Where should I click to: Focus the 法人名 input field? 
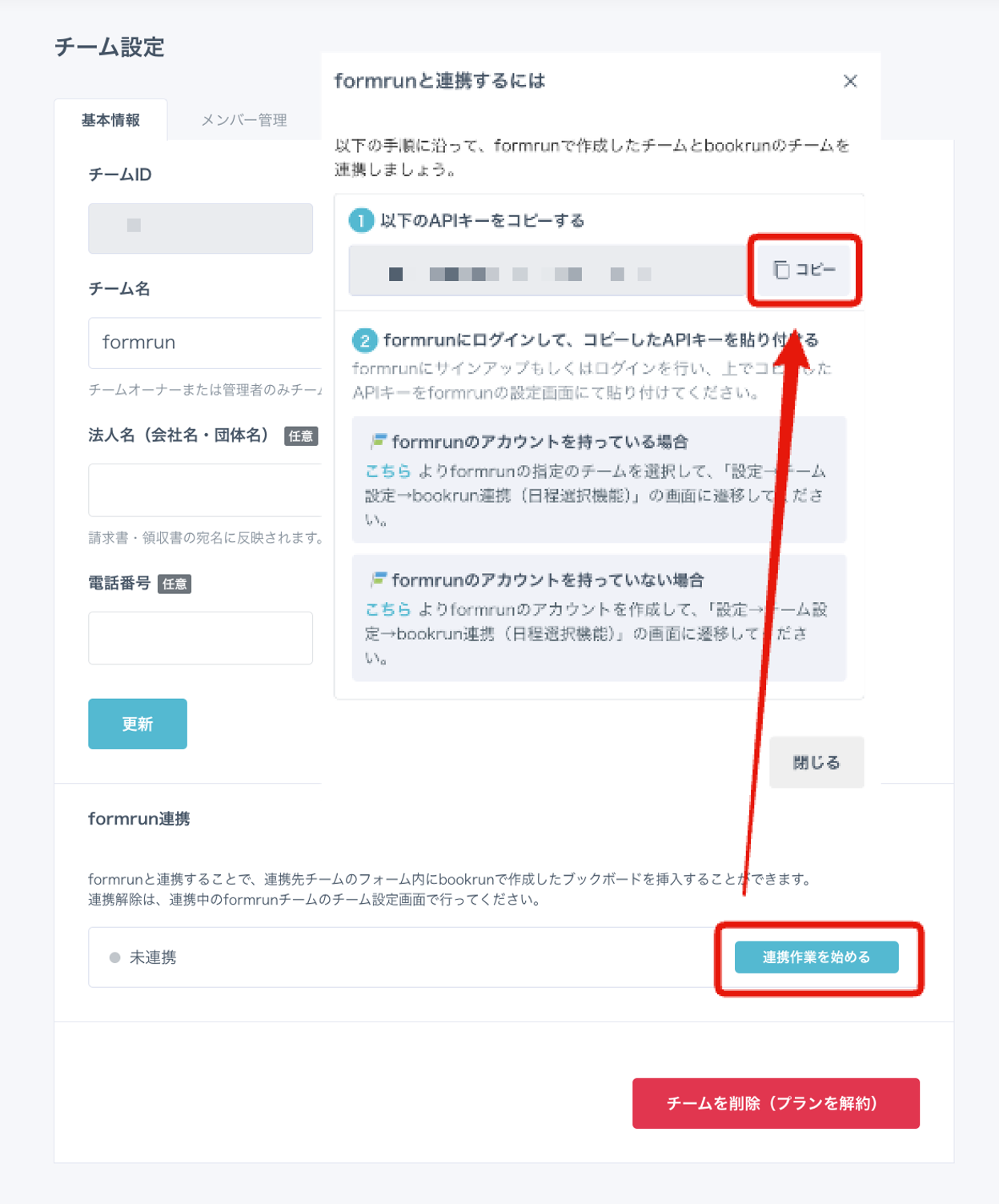point(205,490)
